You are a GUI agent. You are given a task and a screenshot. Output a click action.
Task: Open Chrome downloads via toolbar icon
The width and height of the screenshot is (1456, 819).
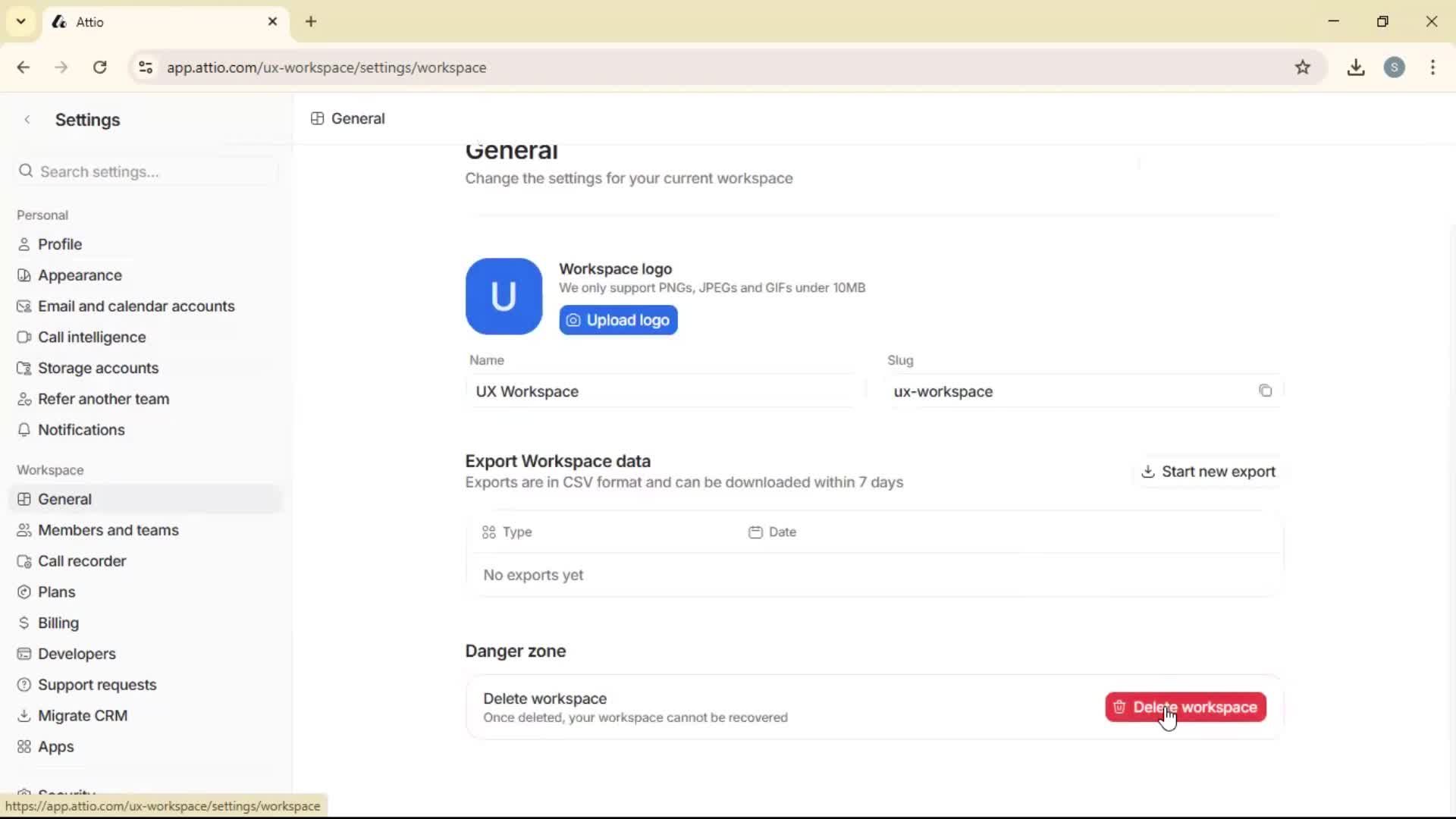pos(1356,67)
